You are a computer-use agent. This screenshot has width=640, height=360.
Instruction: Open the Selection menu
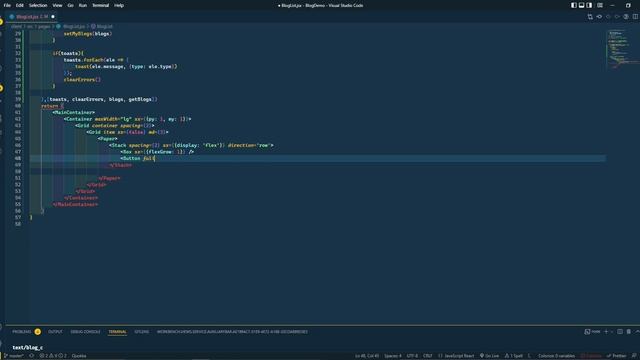coord(38,5)
